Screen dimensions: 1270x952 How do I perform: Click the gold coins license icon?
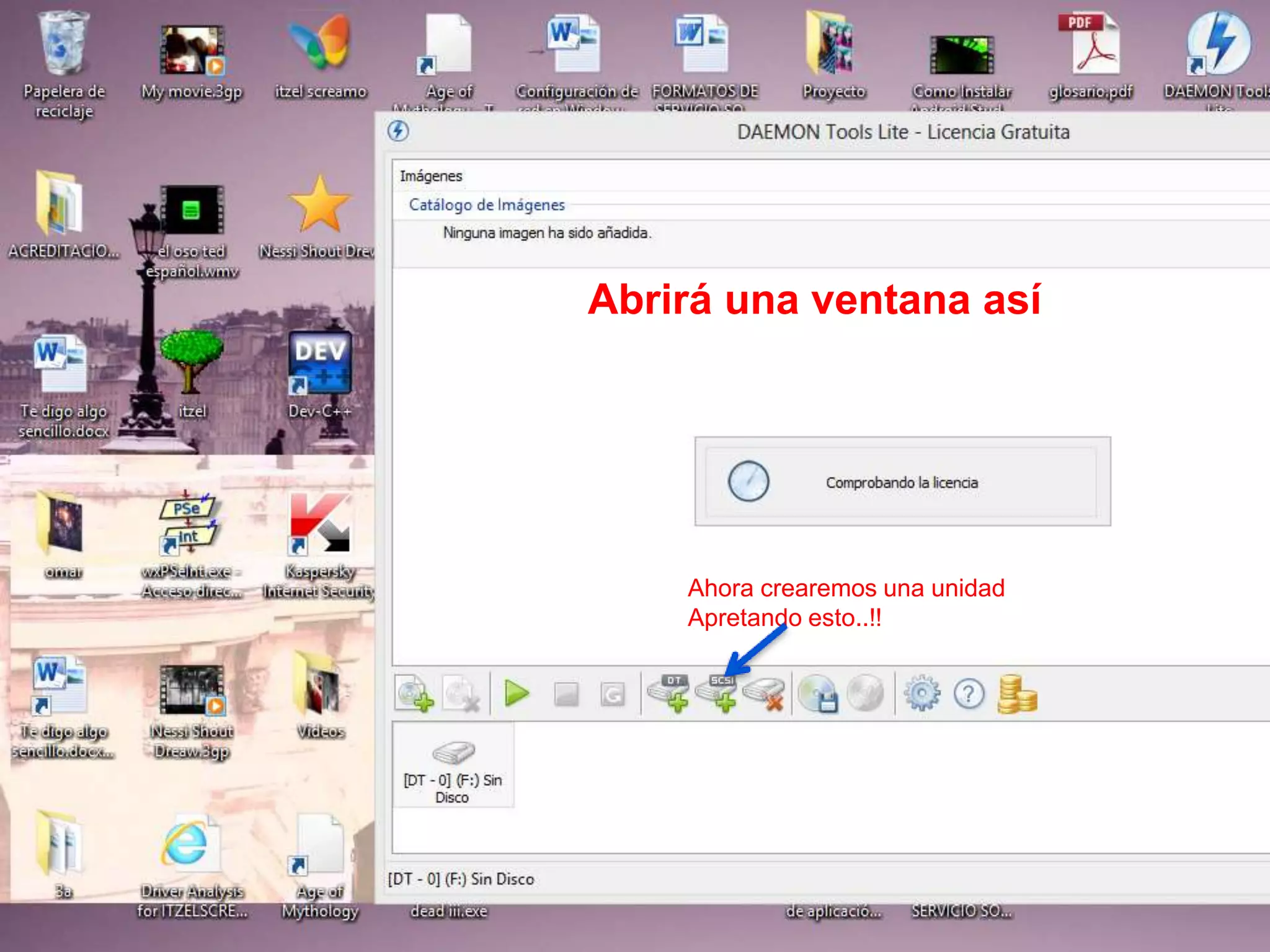click(1017, 694)
